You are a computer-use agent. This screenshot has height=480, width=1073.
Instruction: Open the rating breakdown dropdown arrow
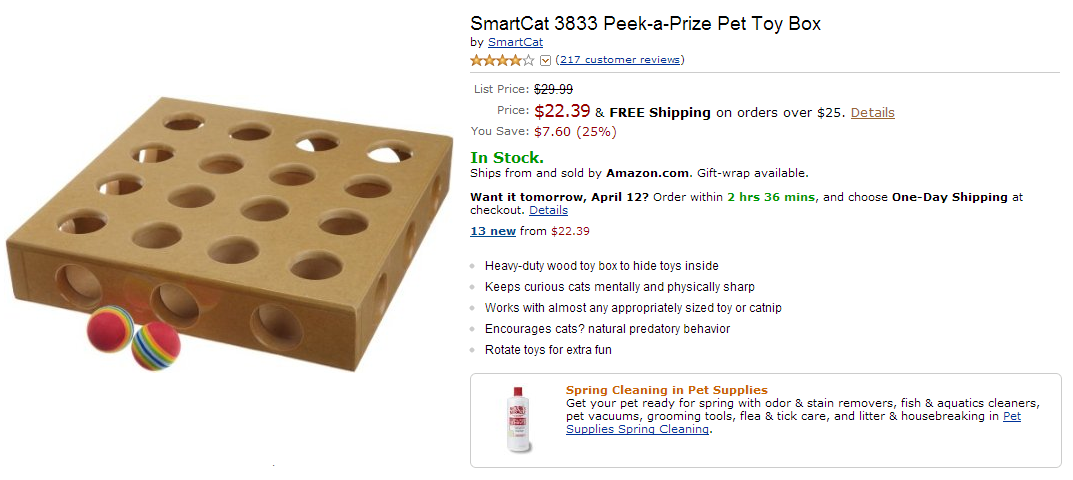pos(545,60)
